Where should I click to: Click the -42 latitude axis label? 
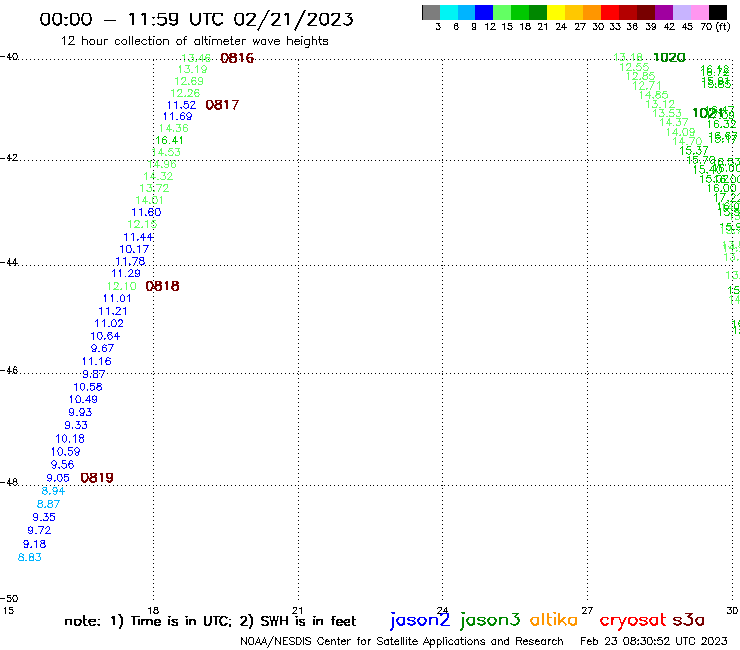pos(9,157)
